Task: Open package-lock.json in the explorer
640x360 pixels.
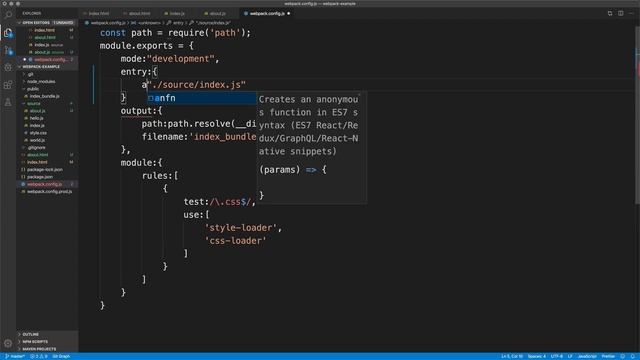Action: click(x=44, y=170)
